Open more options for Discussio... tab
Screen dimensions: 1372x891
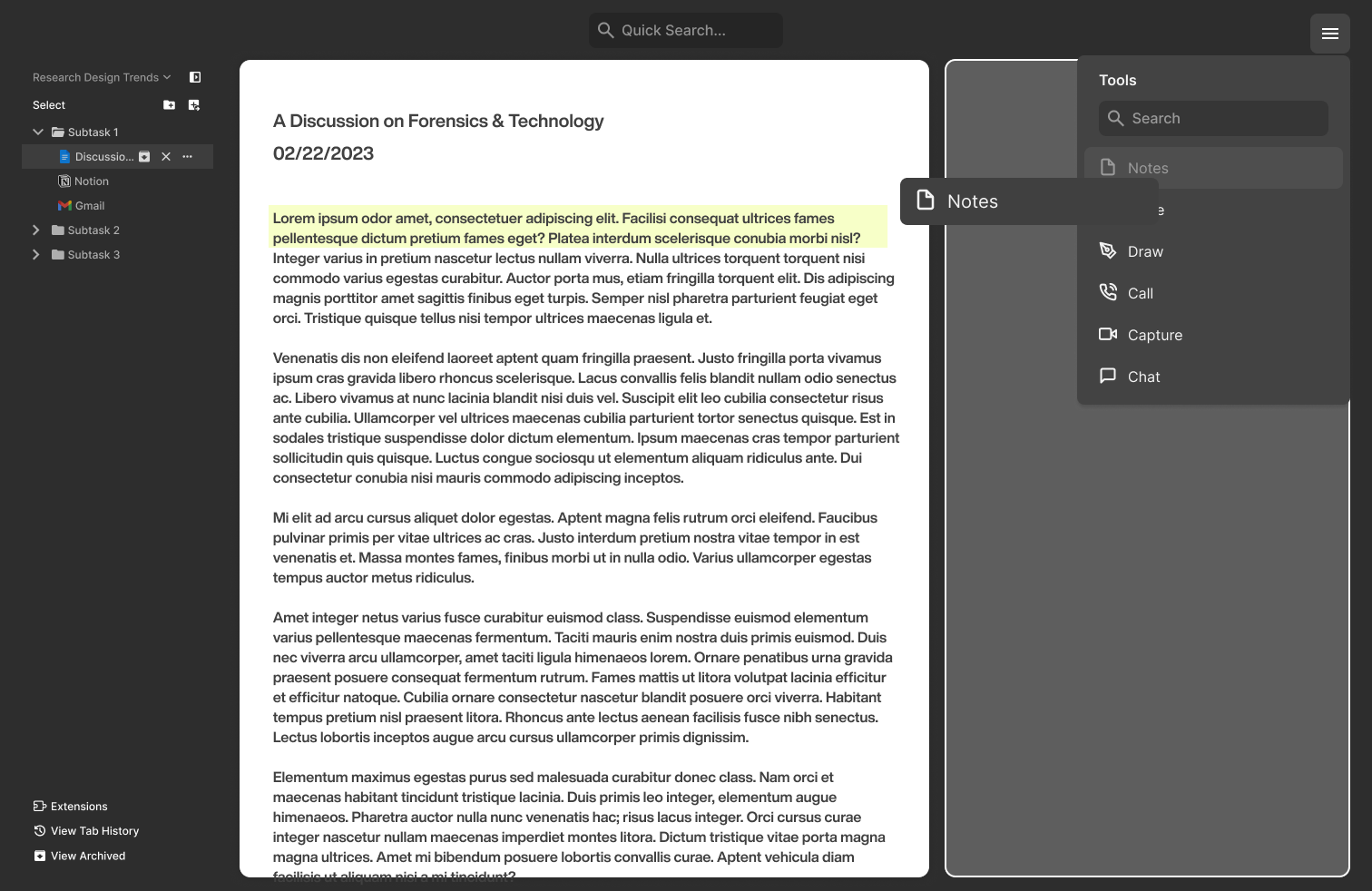pyautogui.click(x=188, y=157)
